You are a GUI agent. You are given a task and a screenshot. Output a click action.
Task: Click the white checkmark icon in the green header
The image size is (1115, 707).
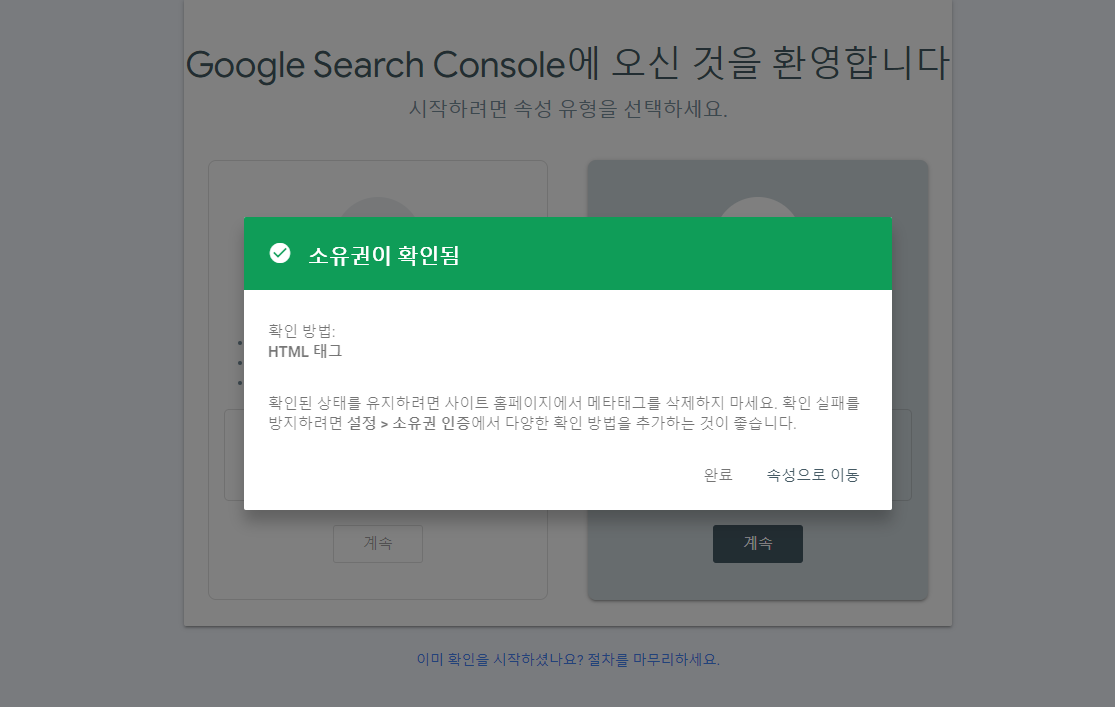(x=280, y=253)
